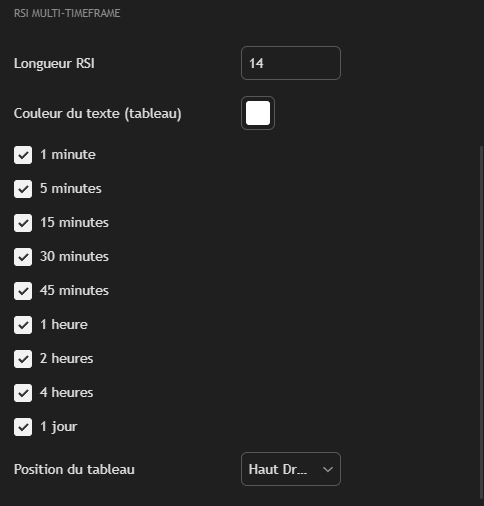Uncheck the 30 minutes checkbox
The width and height of the screenshot is (484, 506).
click(x=23, y=257)
